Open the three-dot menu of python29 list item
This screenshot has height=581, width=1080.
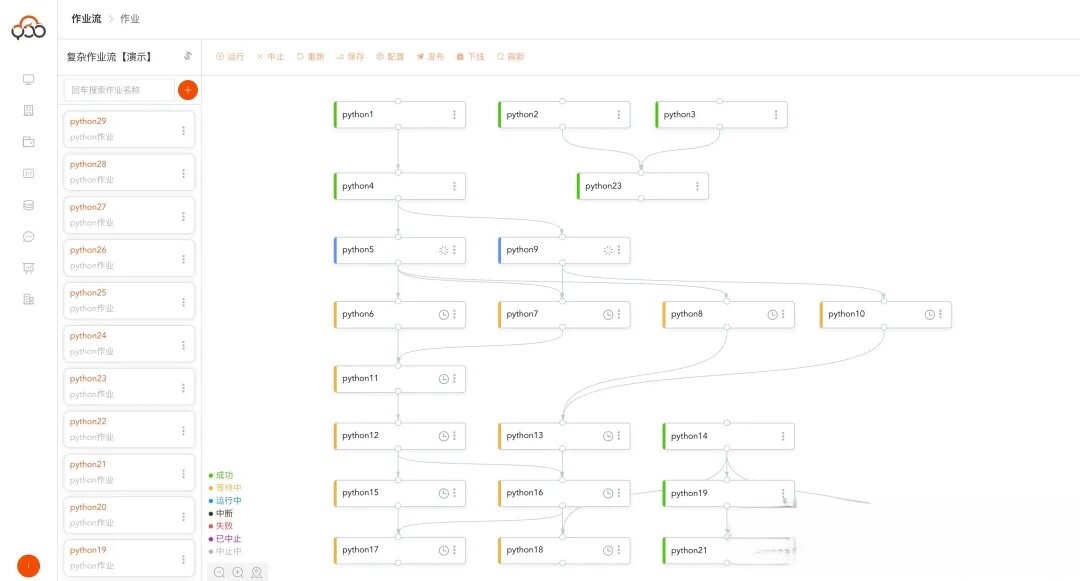183,130
